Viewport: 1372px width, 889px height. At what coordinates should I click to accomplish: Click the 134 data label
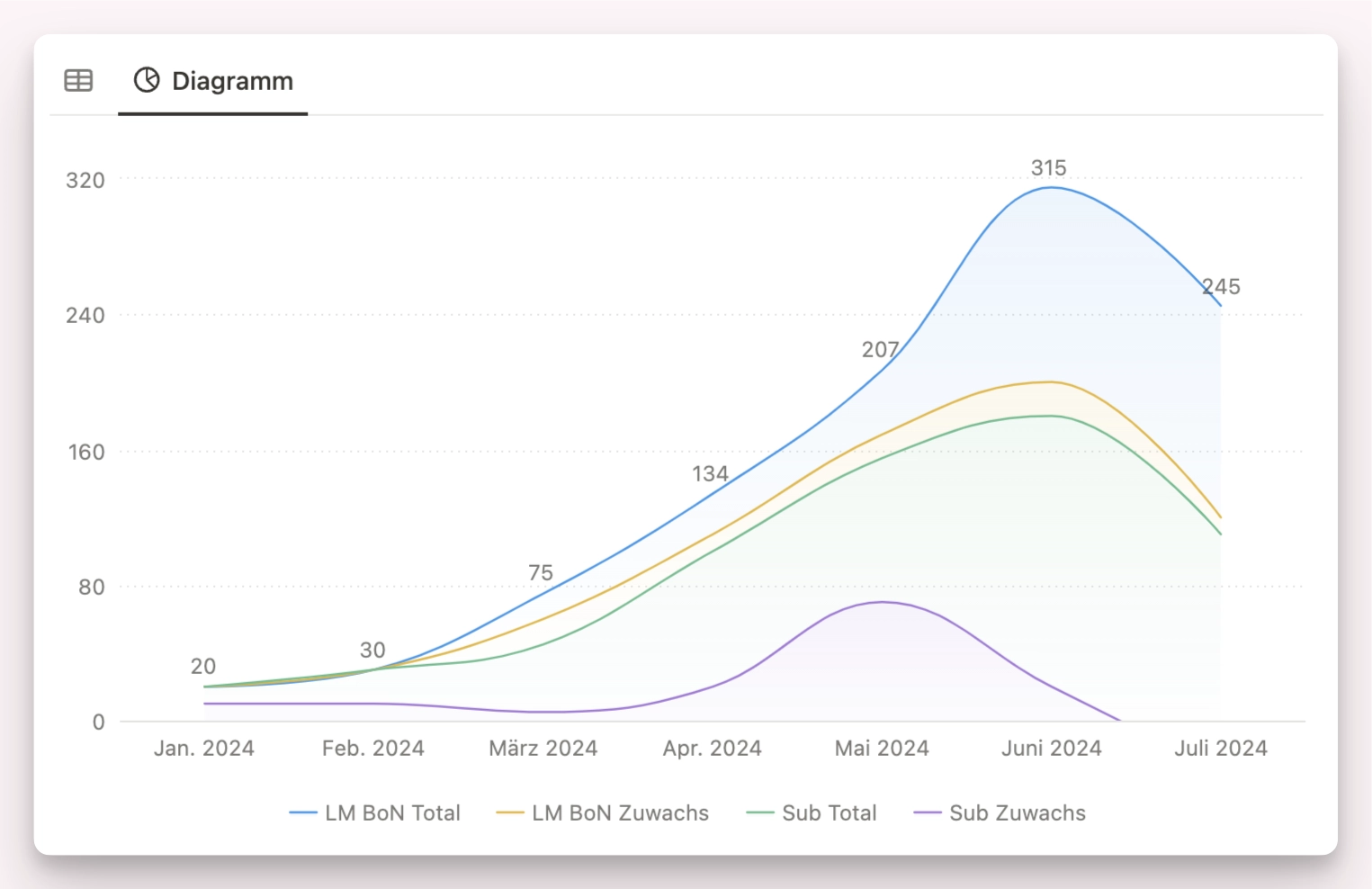point(710,473)
